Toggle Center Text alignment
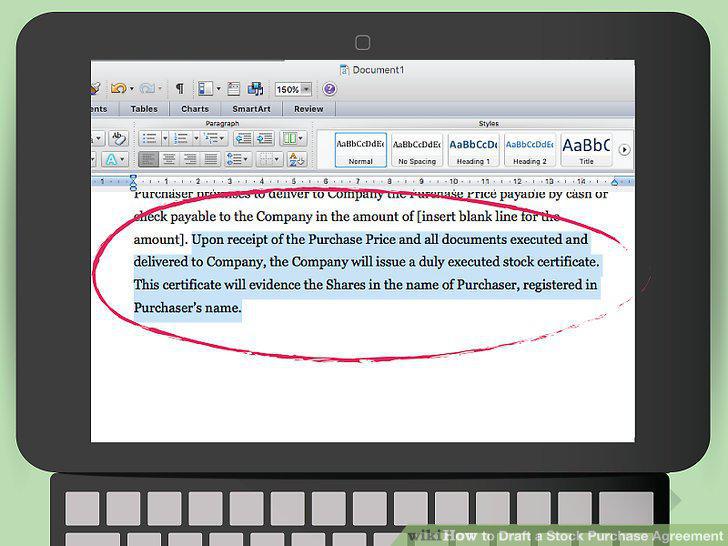Viewport: 728px width, 546px height. (169, 159)
